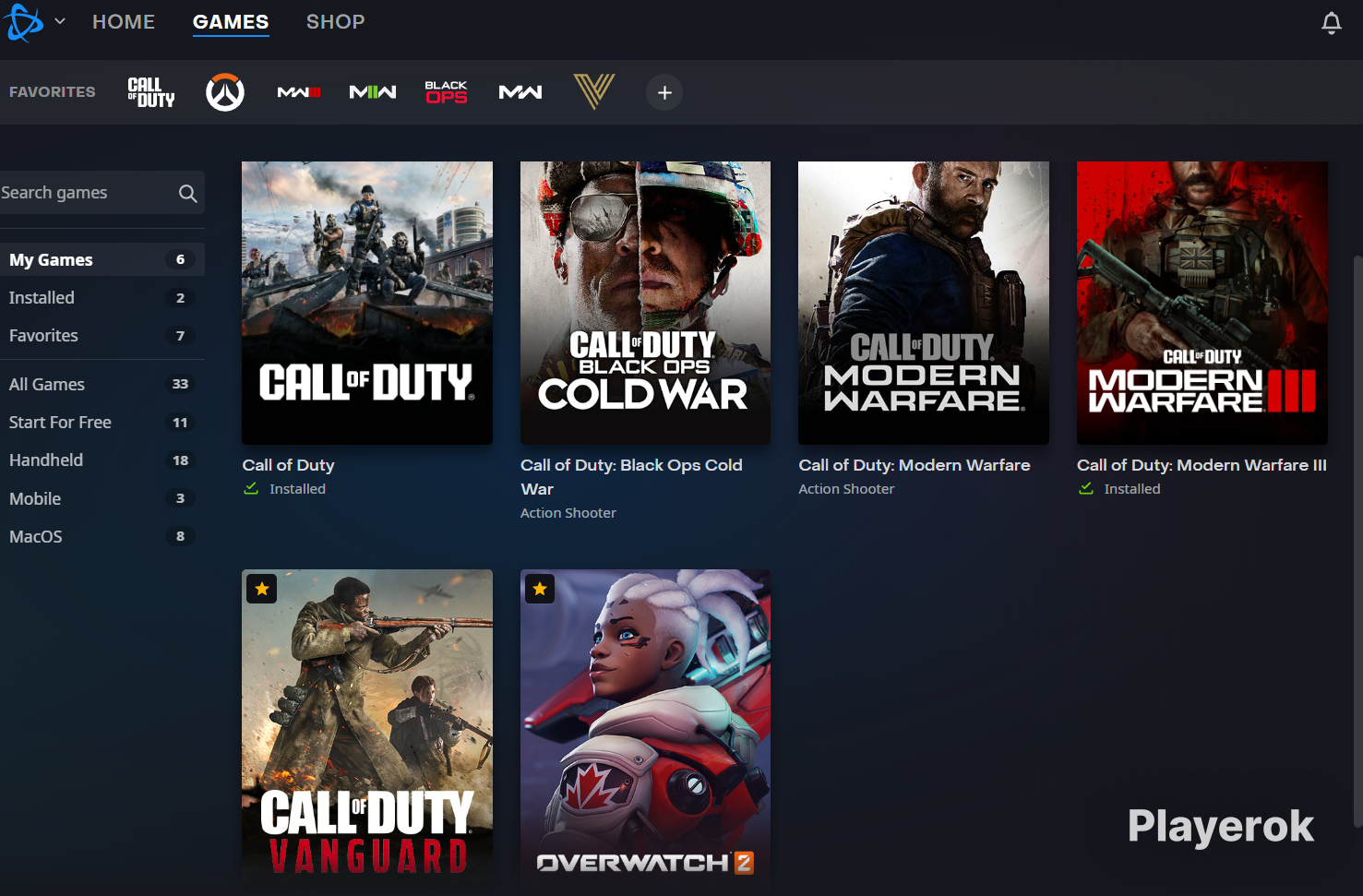Show All Games category
The image size is (1363, 896).
[x=102, y=384]
